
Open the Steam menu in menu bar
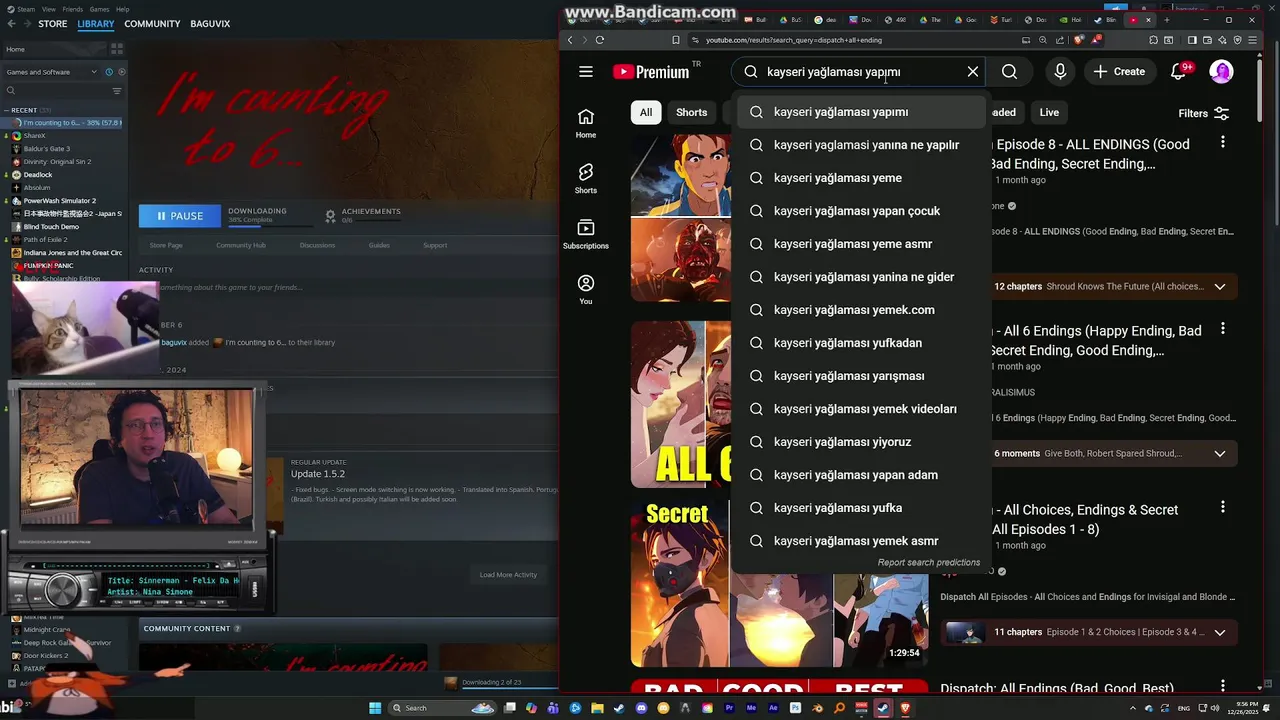28,9
